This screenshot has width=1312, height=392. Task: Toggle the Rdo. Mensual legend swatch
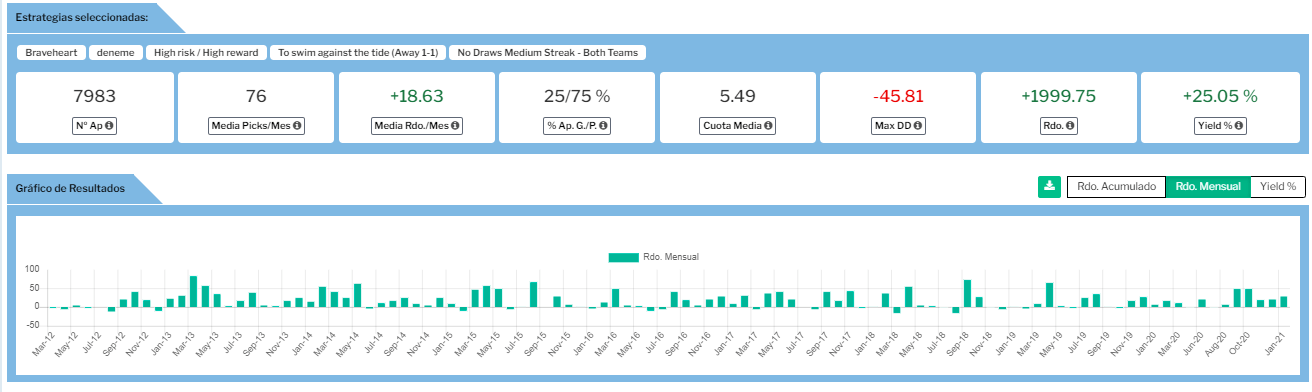click(623, 257)
